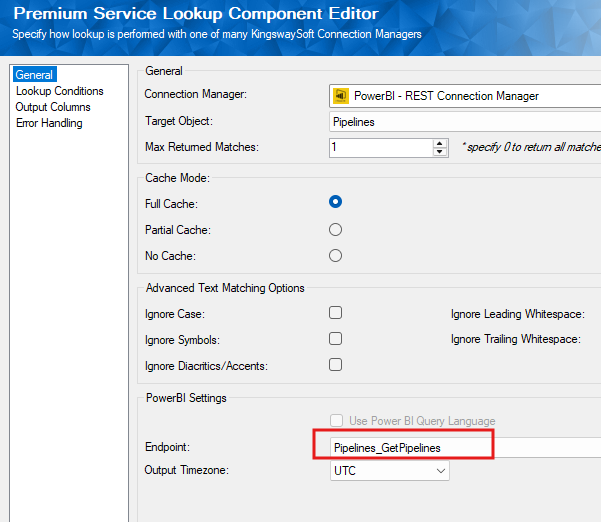Click the Use Power BI Query Language checkbox

pyautogui.click(x=337, y=420)
